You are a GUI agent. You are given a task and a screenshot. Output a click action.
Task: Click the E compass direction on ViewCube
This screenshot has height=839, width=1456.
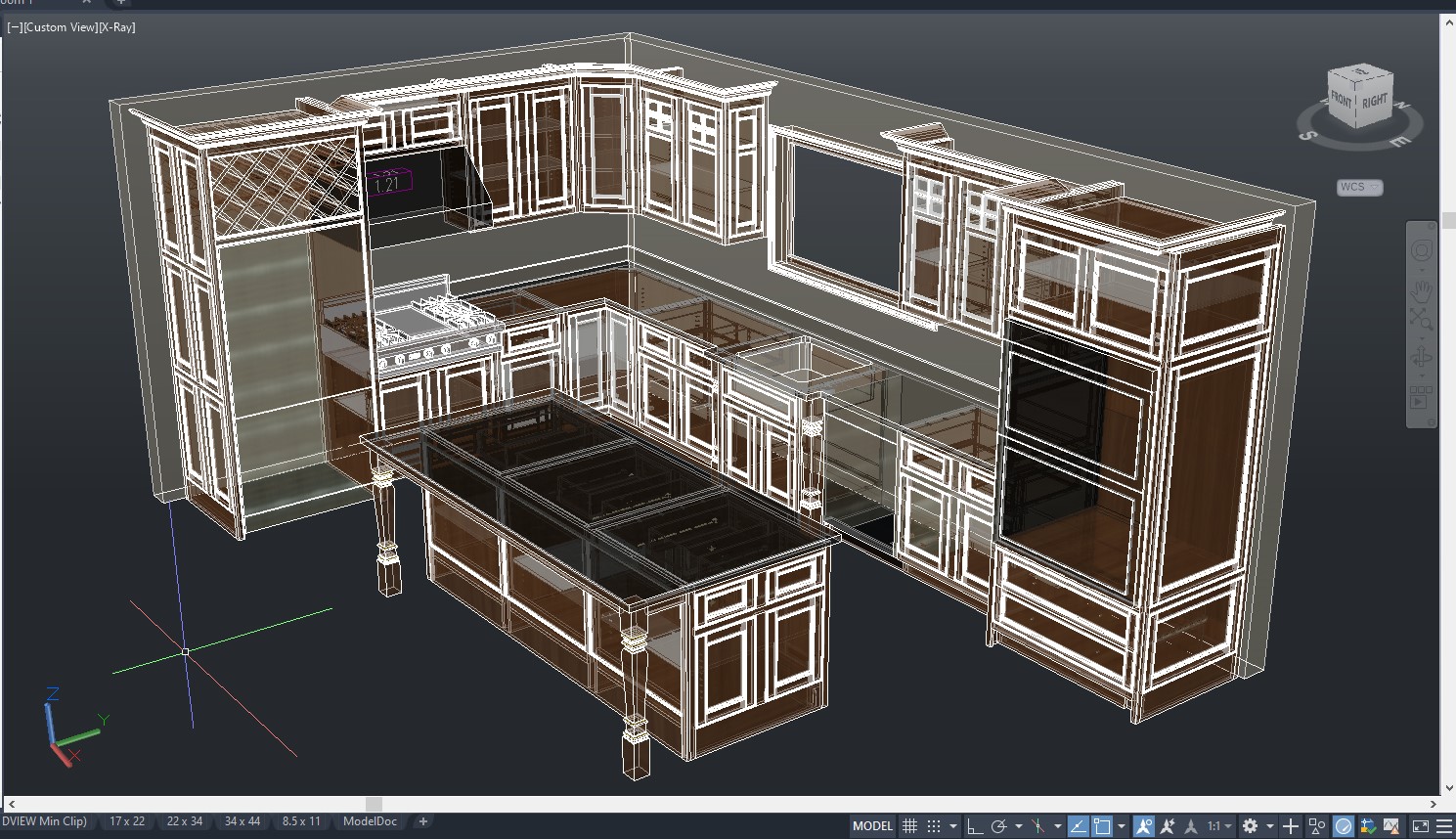click(x=1399, y=142)
